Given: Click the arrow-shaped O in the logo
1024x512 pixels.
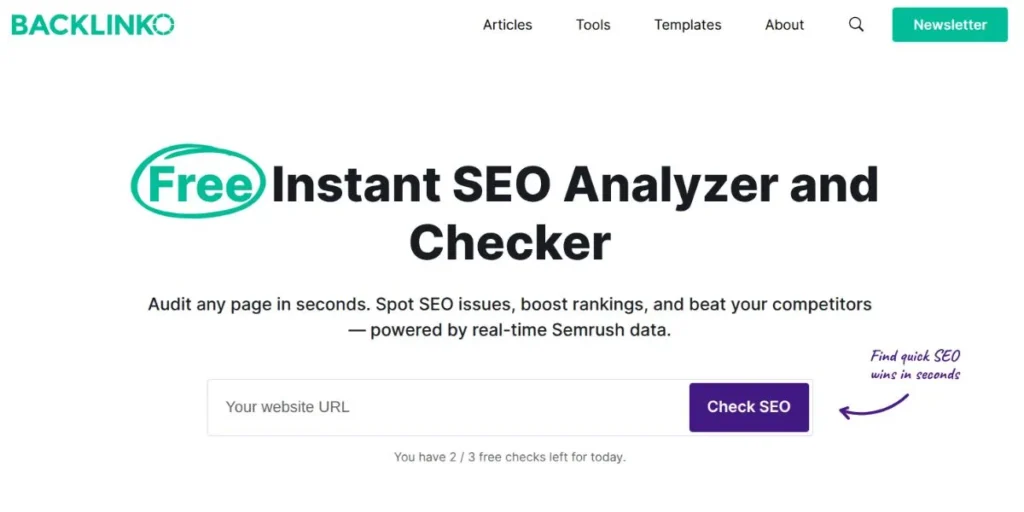Looking at the screenshot, I should pos(164,25).
